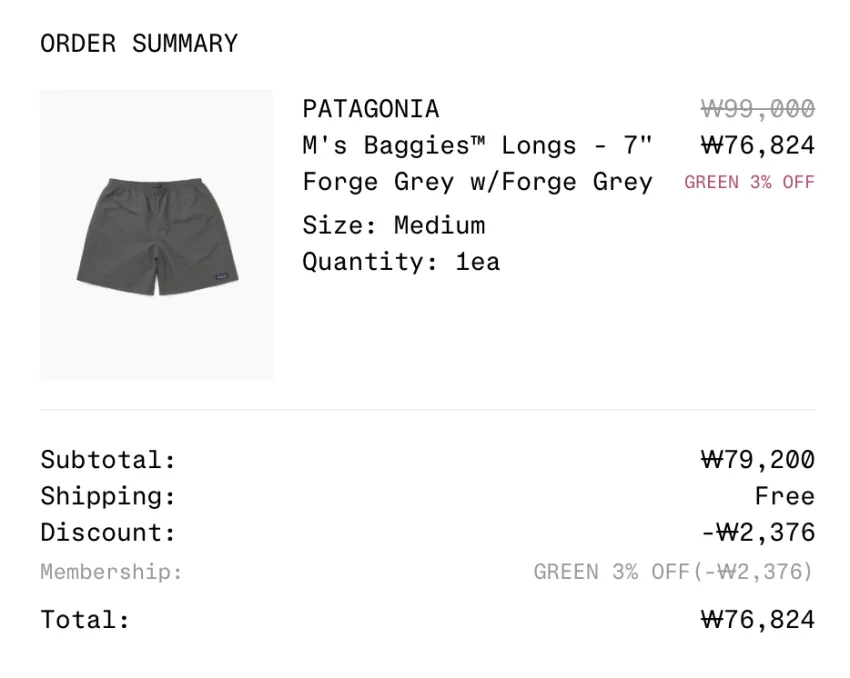
Task: Click the item's discounted price of ₩76,824
Action: pyautogui.click(x=758, y=145)
